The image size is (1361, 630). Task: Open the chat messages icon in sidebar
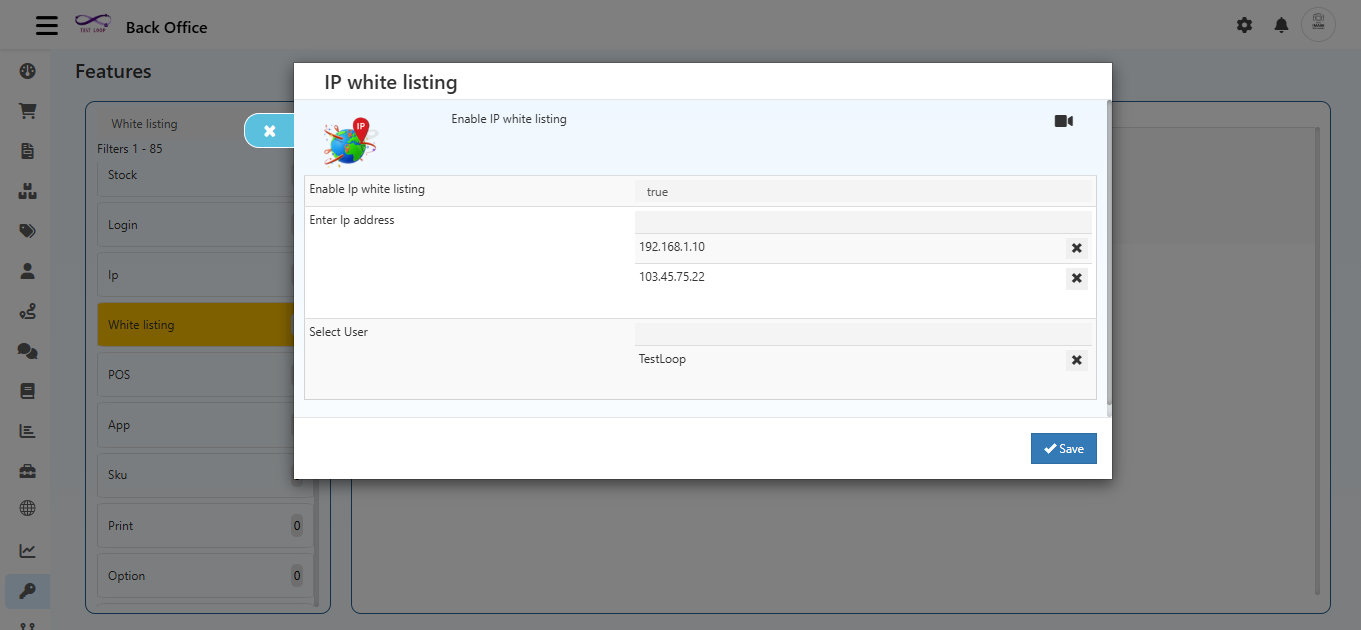(x=27, y=351)
